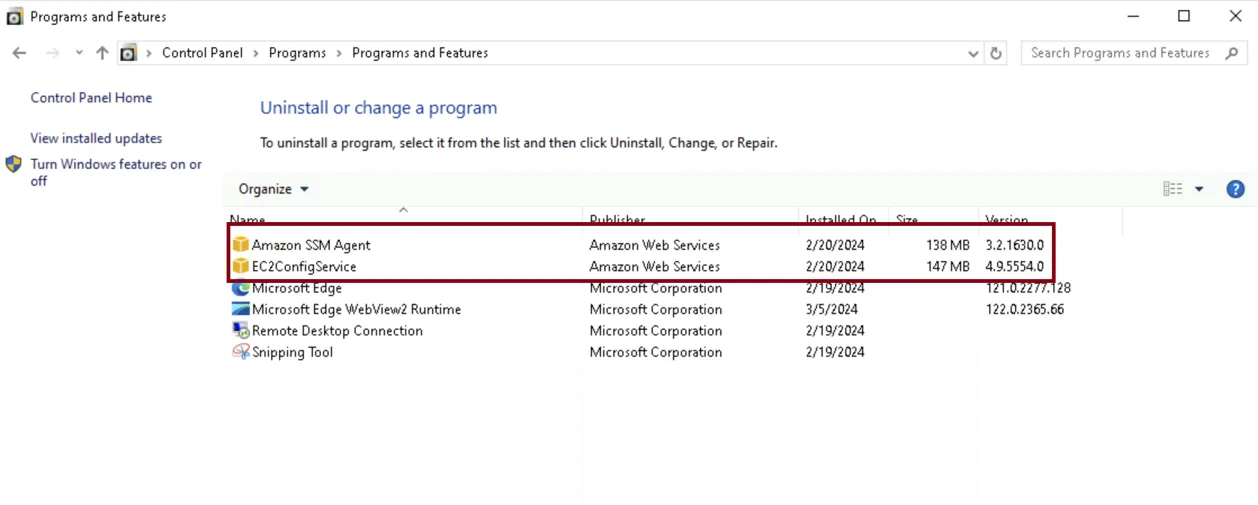Screen dimensions: 1258x505
Task: Click the Snipping Tool scissors icon
Action: click(x=240, y=352)
